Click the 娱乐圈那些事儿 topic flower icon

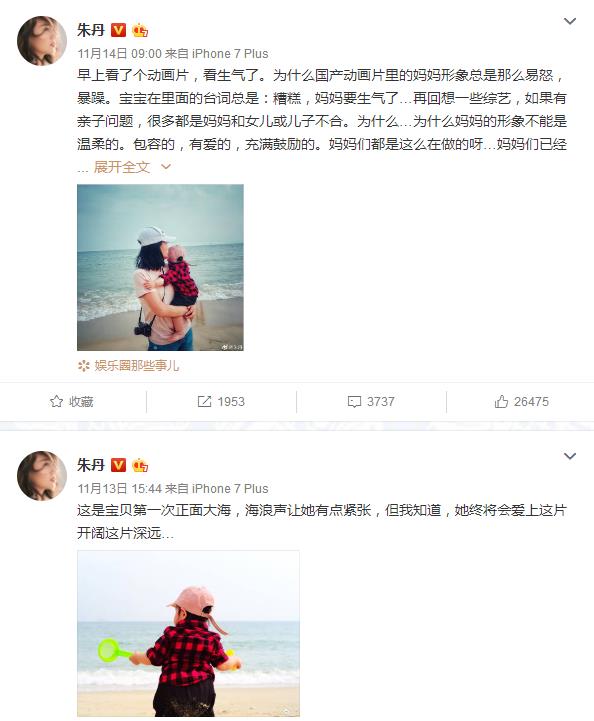(84, 366)
